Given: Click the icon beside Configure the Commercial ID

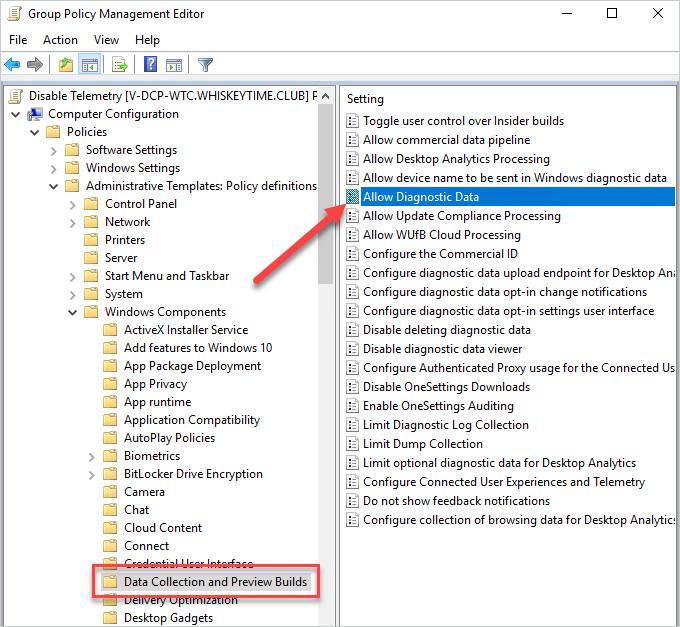Looking at the screenshot, I should coord(353,254).
